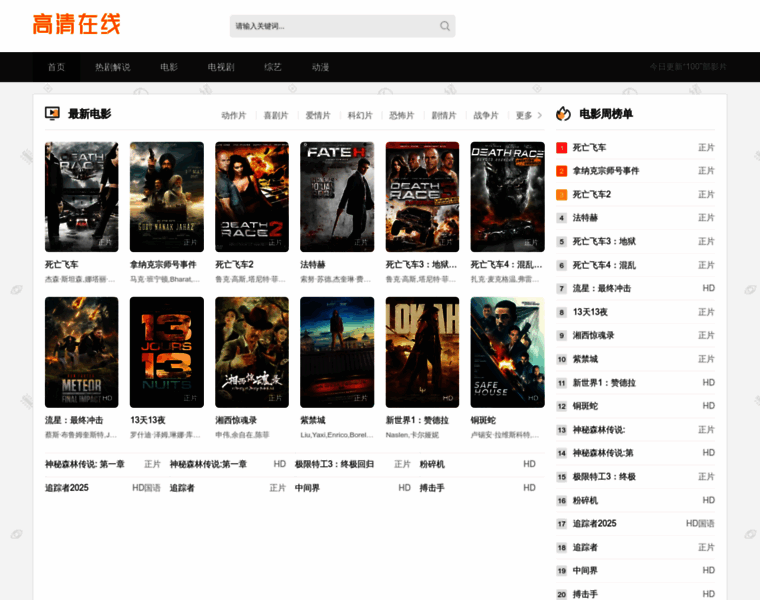Open the 死亡飞车4 poster

point(507,197)
